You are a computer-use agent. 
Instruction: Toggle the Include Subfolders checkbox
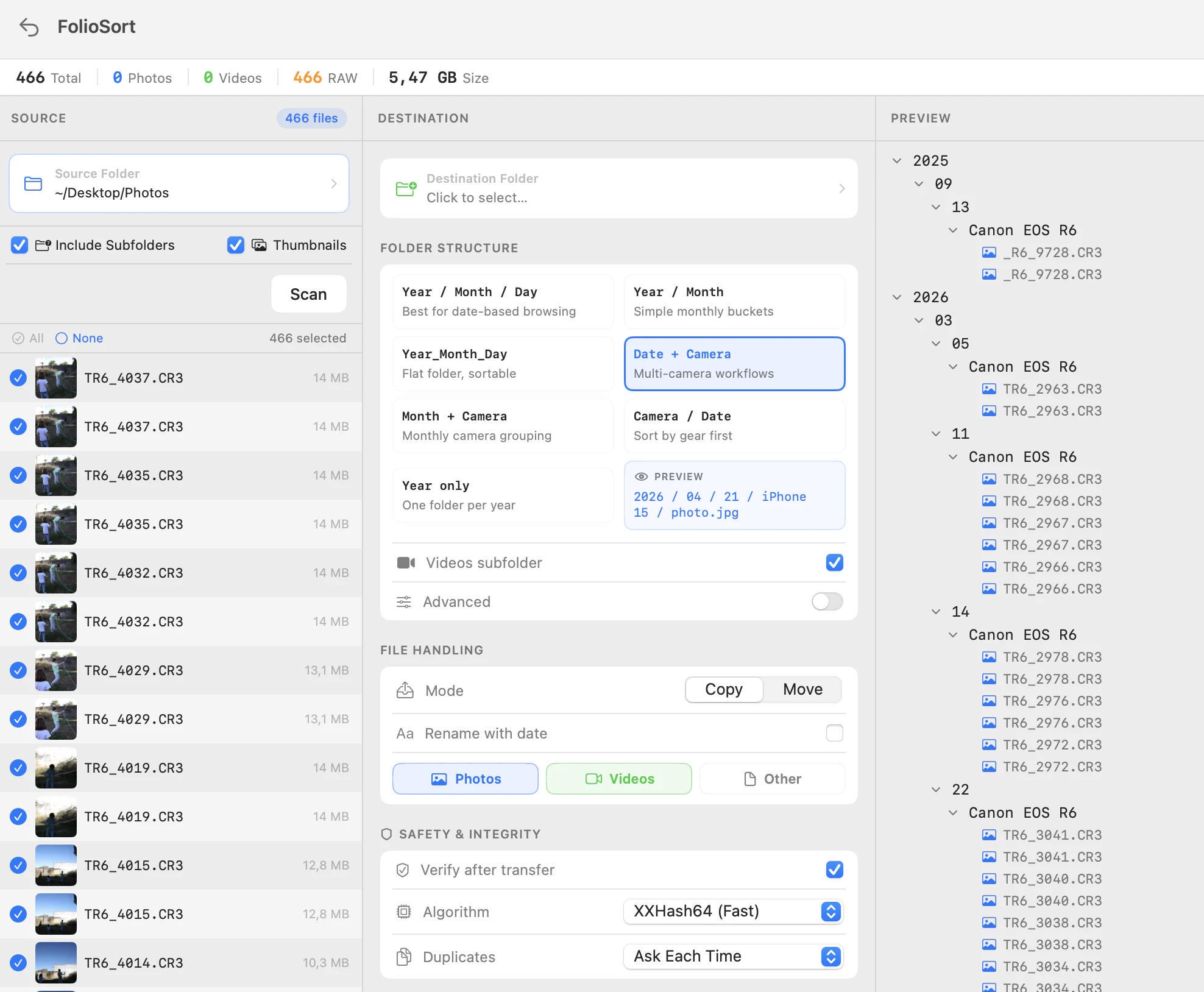pos(19,245)
